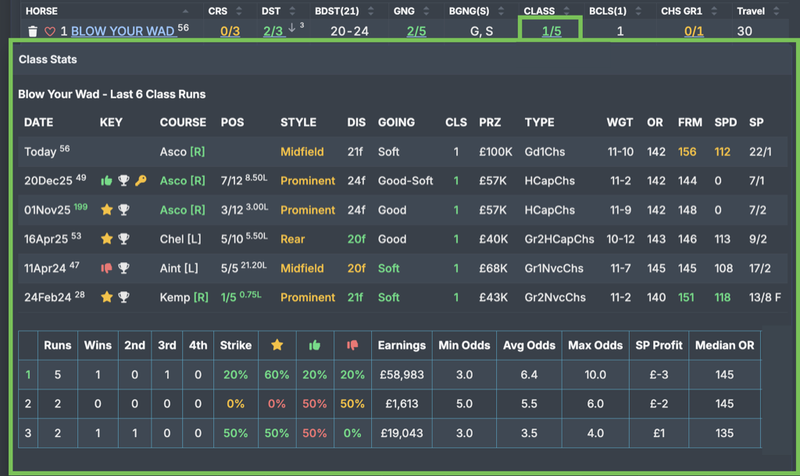Click the key icon in 20Dec25 row

click(139, 181)
